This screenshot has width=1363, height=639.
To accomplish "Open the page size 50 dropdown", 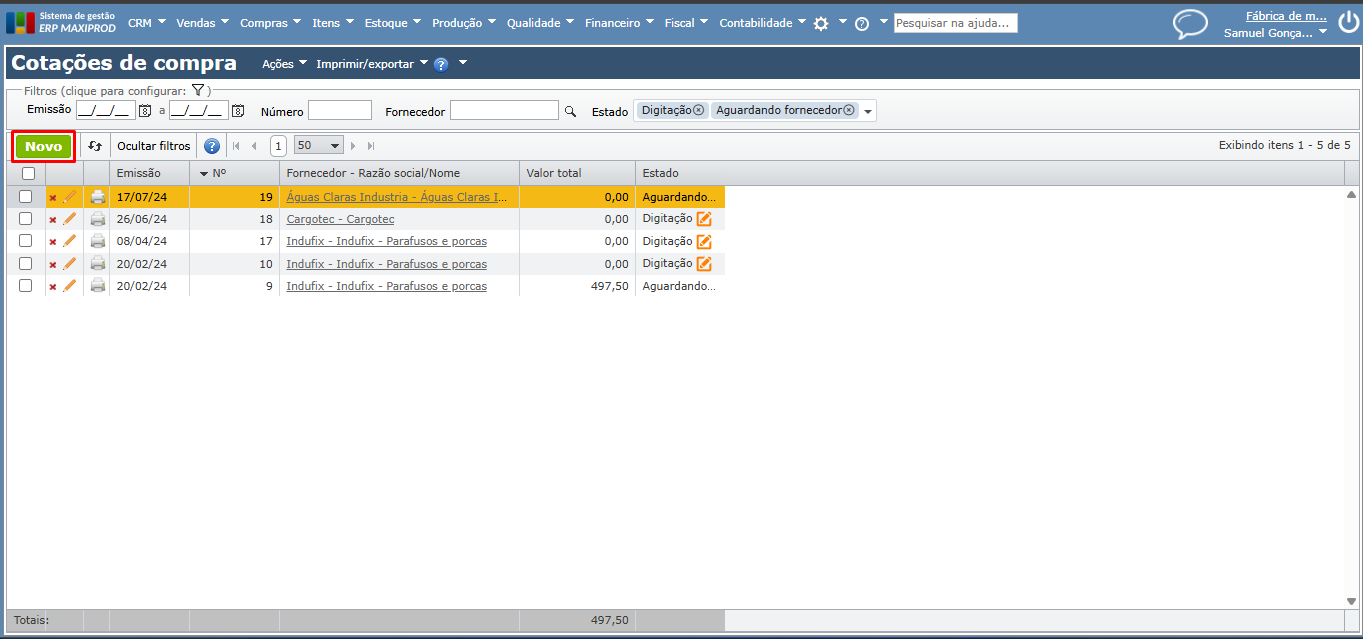I will click(x=319, y=145).
